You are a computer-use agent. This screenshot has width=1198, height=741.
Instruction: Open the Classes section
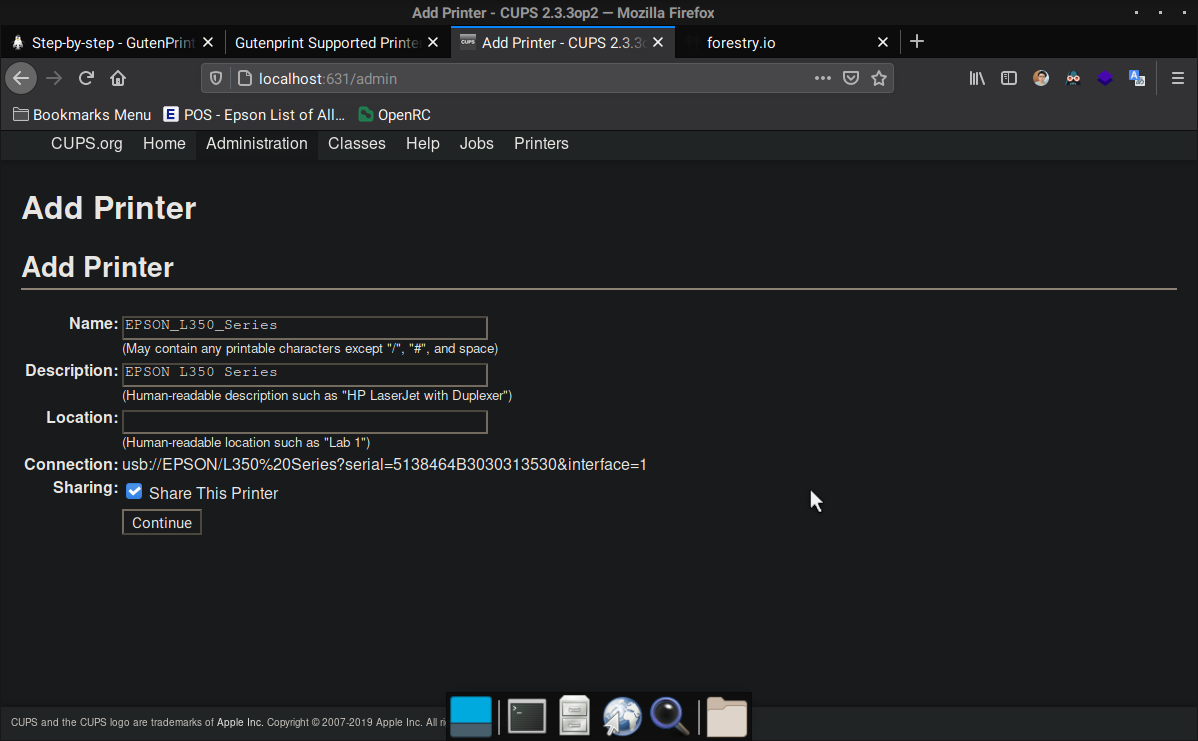[357, 144]
